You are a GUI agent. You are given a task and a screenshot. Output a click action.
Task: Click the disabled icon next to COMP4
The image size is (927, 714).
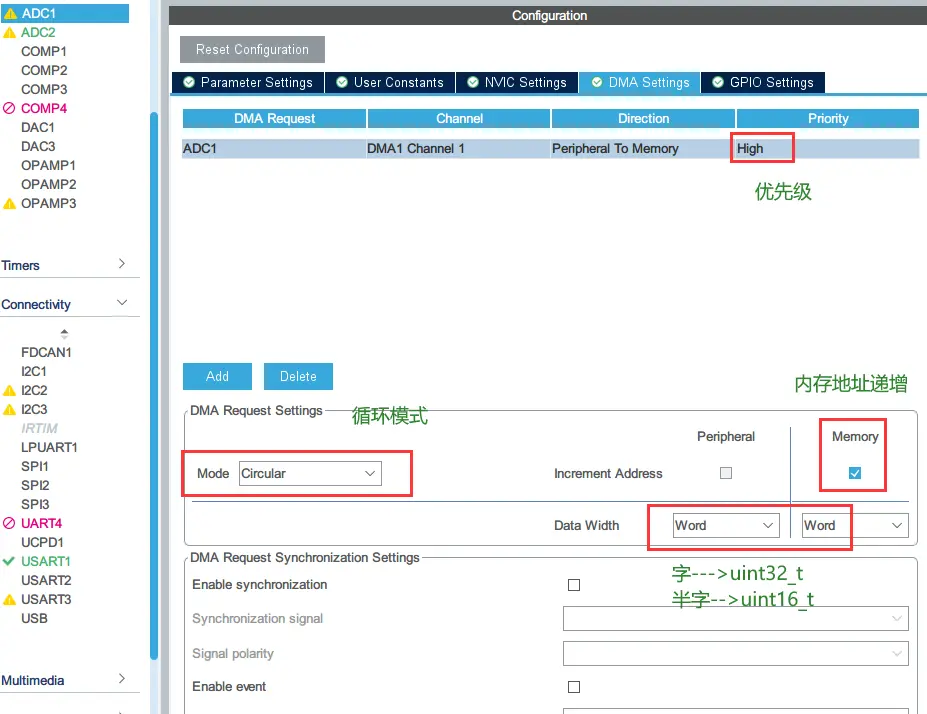10,108
